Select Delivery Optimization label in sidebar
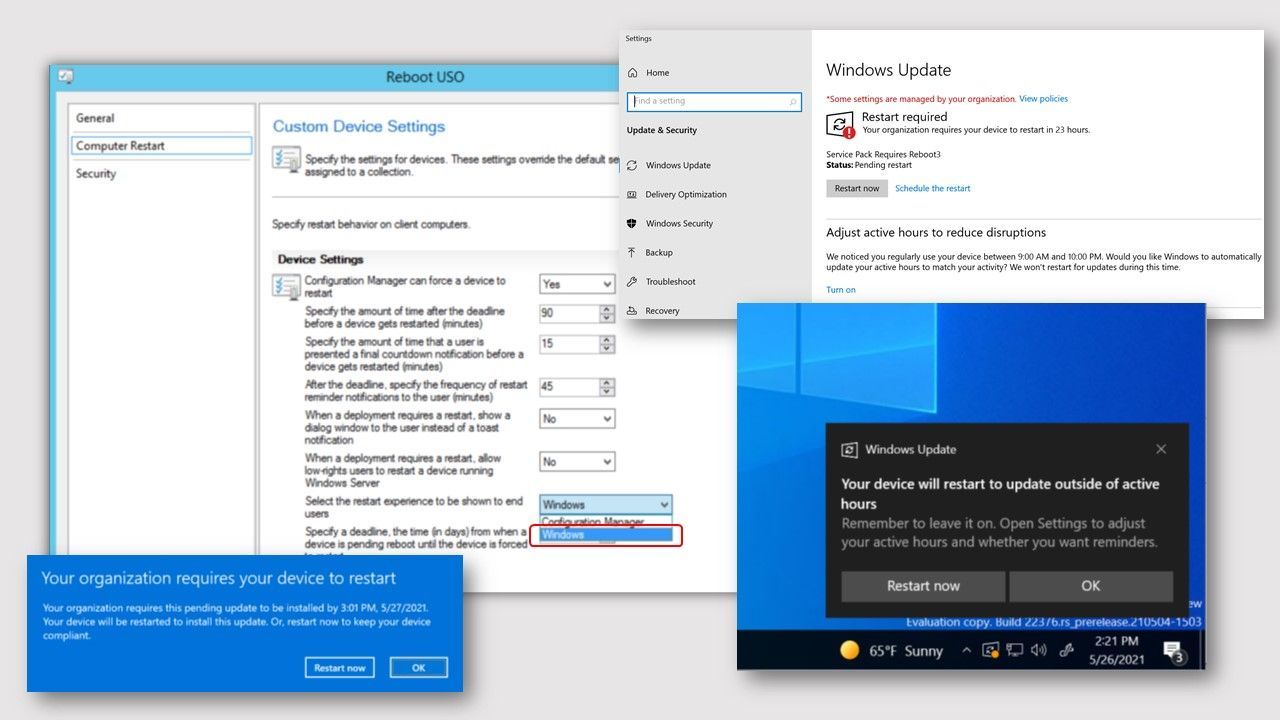Viewport: 1280px width, 720px height. pos(686,194)
